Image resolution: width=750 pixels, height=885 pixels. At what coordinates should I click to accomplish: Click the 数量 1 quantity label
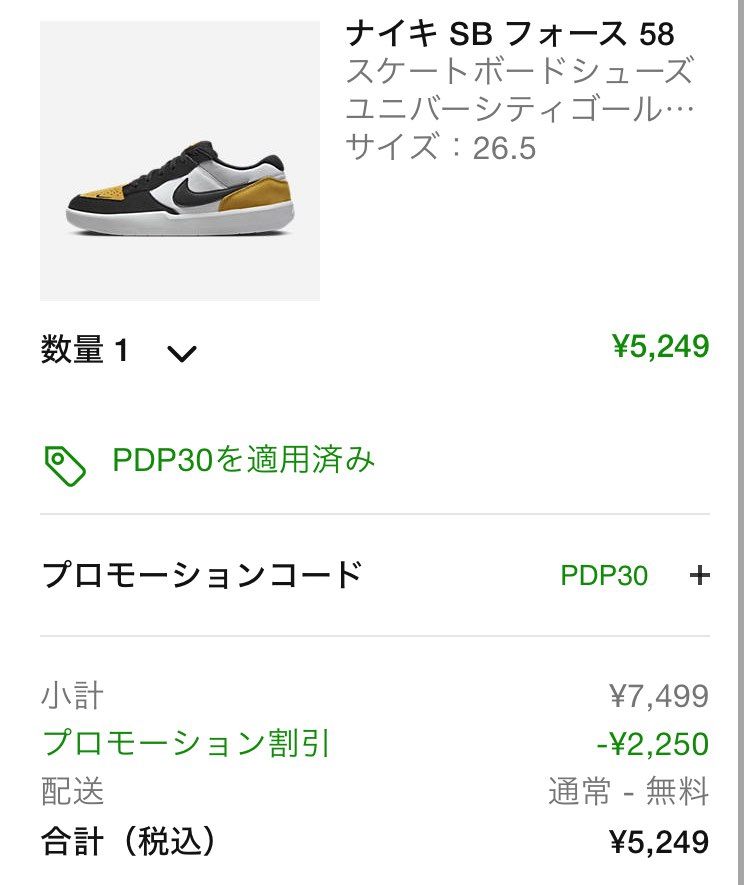point(85,351)
